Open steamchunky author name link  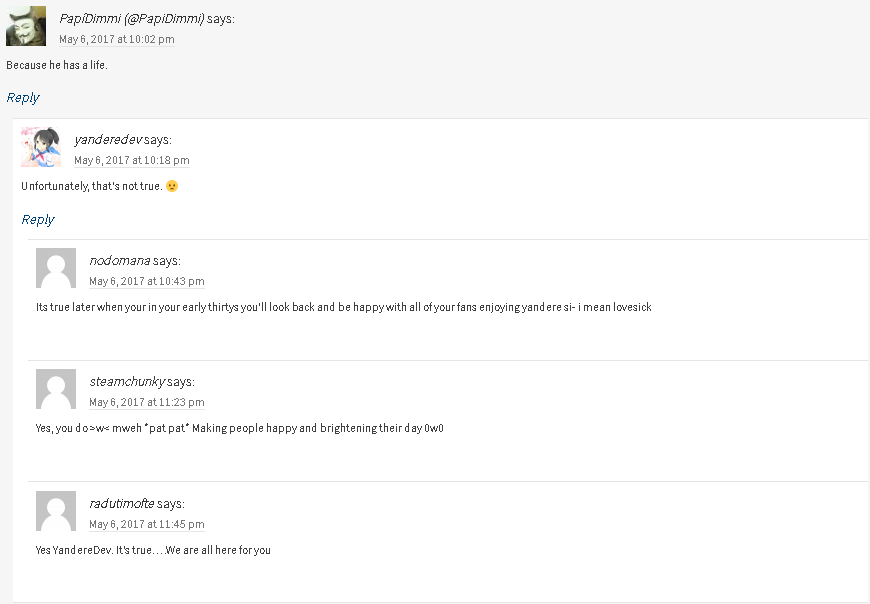127,382
